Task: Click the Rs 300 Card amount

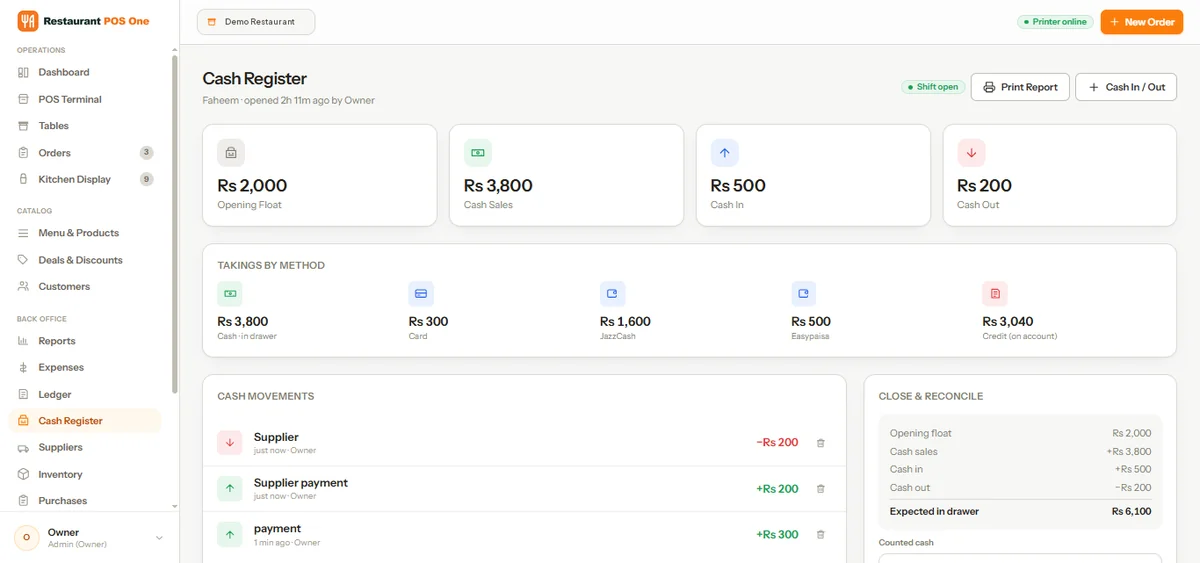Action: [x=428, y=322]
